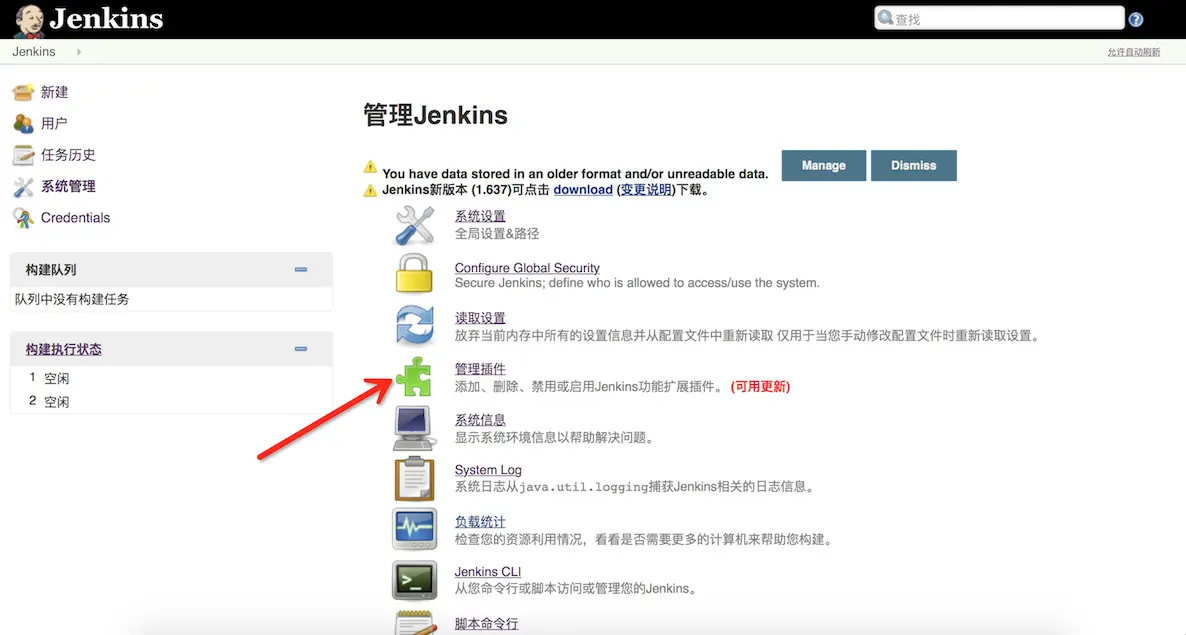This screenshot has width=1186, height=635.
Task: Open 系统管理 in the sidebar
Action: 68,187
